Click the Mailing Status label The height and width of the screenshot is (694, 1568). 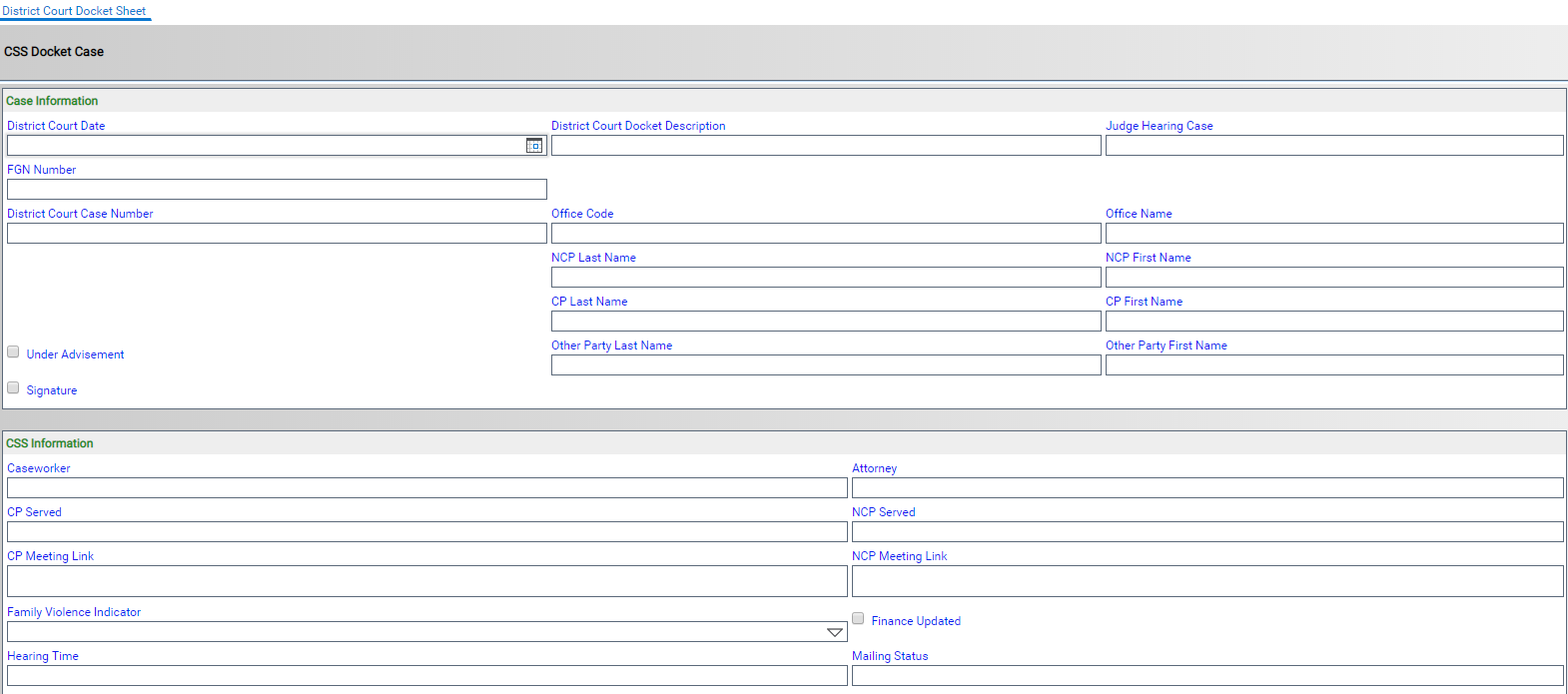tap(890, 656)
